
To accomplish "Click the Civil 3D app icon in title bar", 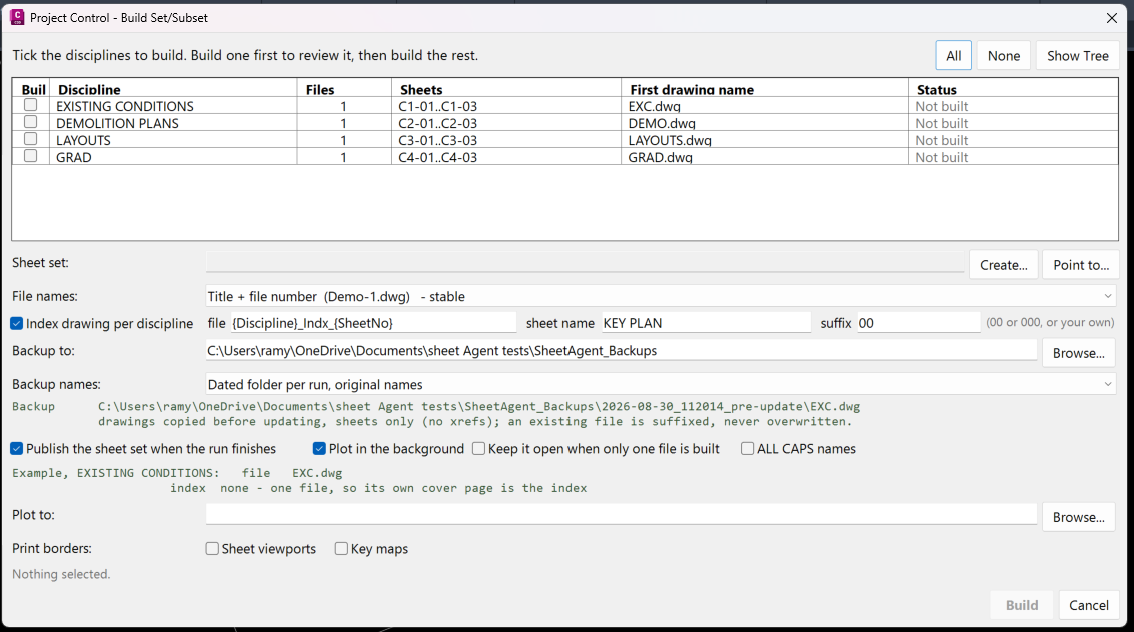I will click(x=17, y=17).
